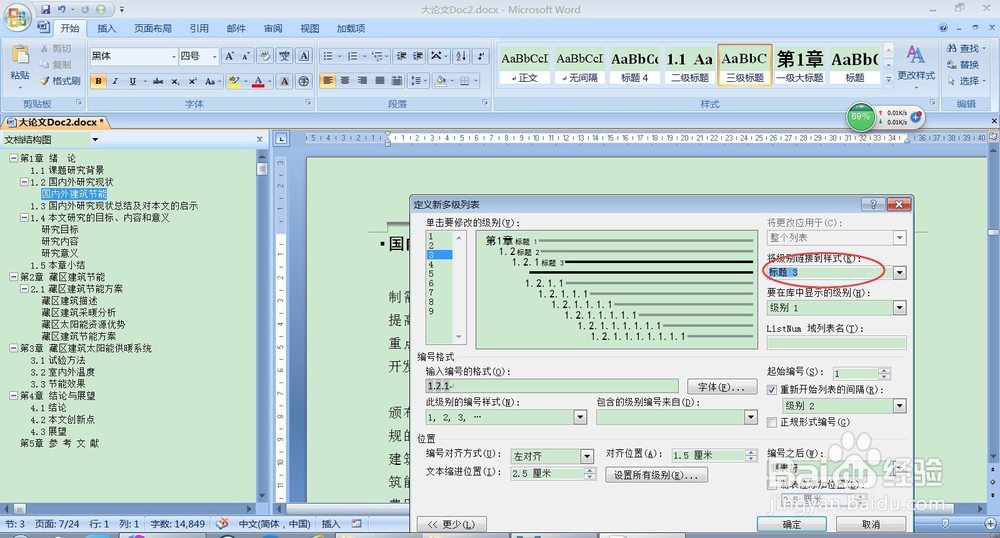1000x538 pixels.
Task: Align text right
Action: [x=362, y=81]
